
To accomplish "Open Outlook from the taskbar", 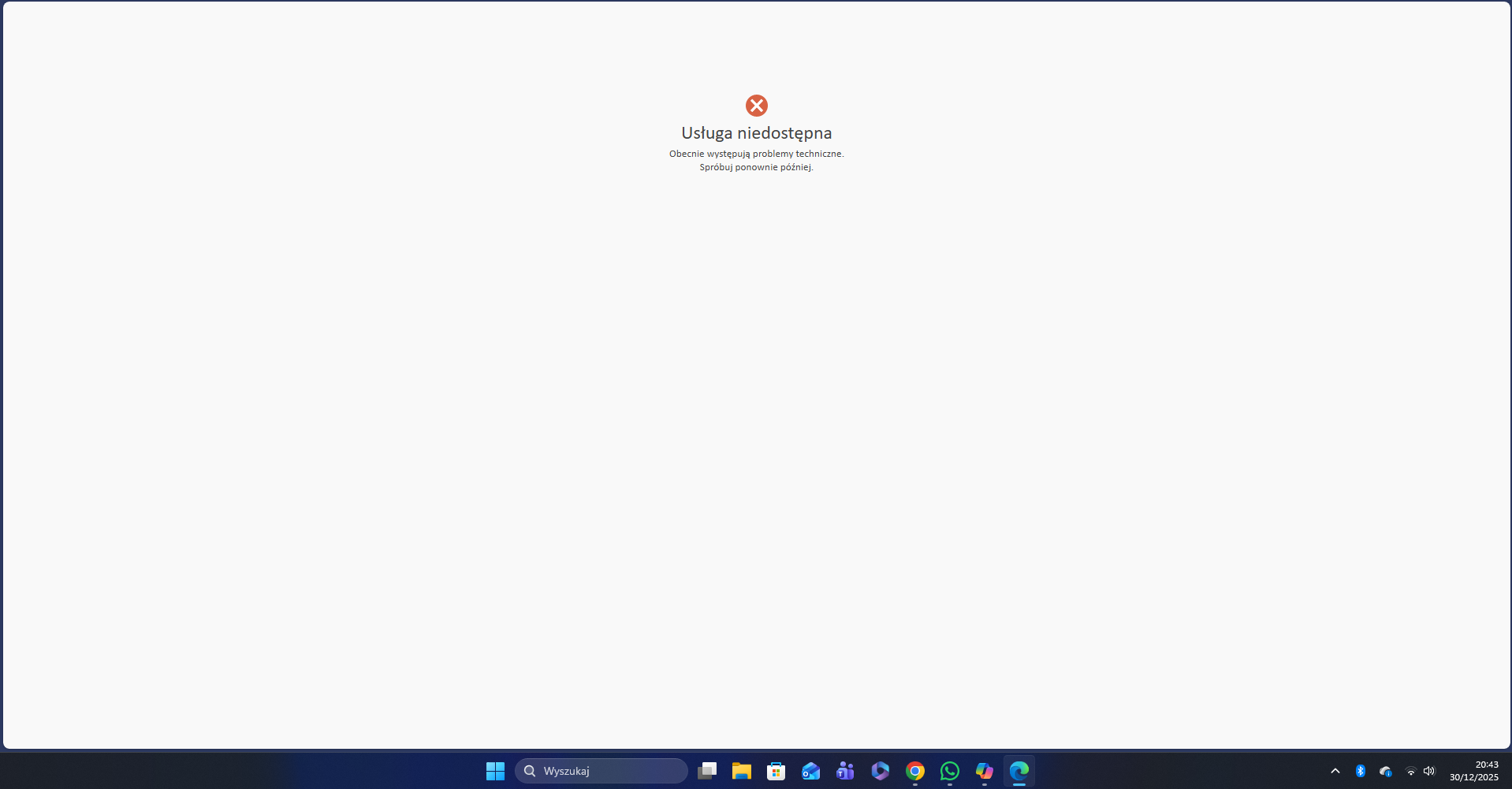I will click(x=811, y=771).
